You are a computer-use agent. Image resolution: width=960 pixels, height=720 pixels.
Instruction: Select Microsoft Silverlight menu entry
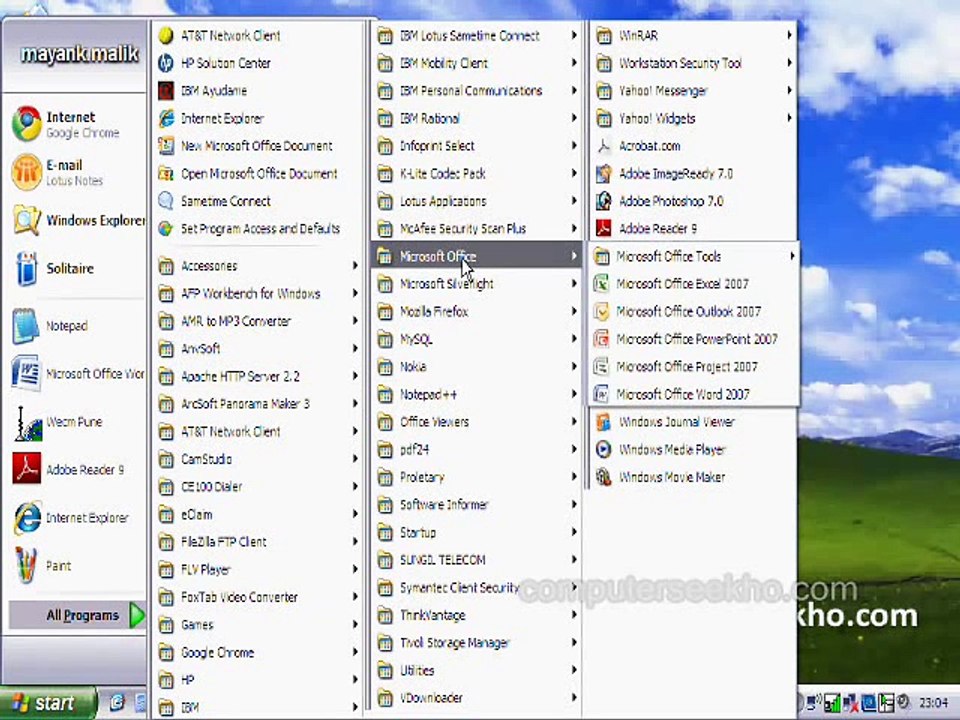coord(477,283)
